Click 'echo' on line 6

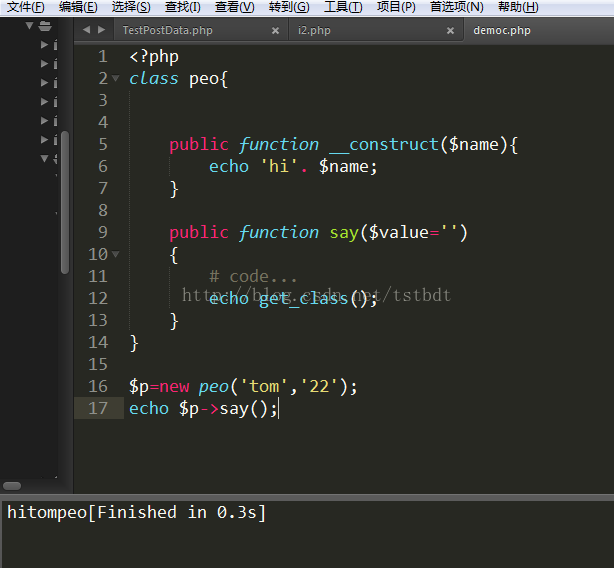tap(229, 167)
